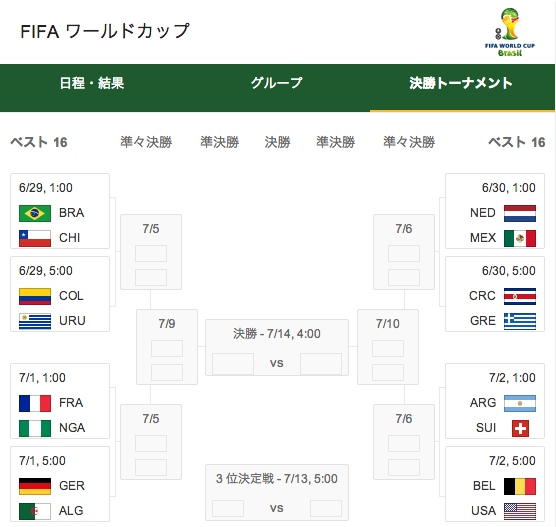The width and height of the screenshot is (556, 527).
Task: Click the 7/10 semifinal match box
Action: (x=388, y=347)
